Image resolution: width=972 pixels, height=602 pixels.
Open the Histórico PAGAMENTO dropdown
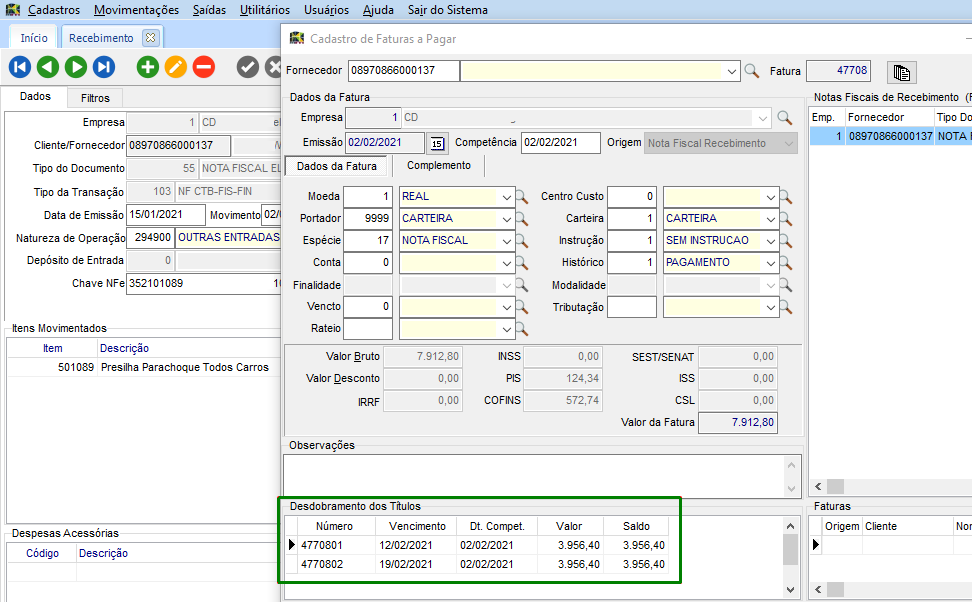[x=770, y=263]
